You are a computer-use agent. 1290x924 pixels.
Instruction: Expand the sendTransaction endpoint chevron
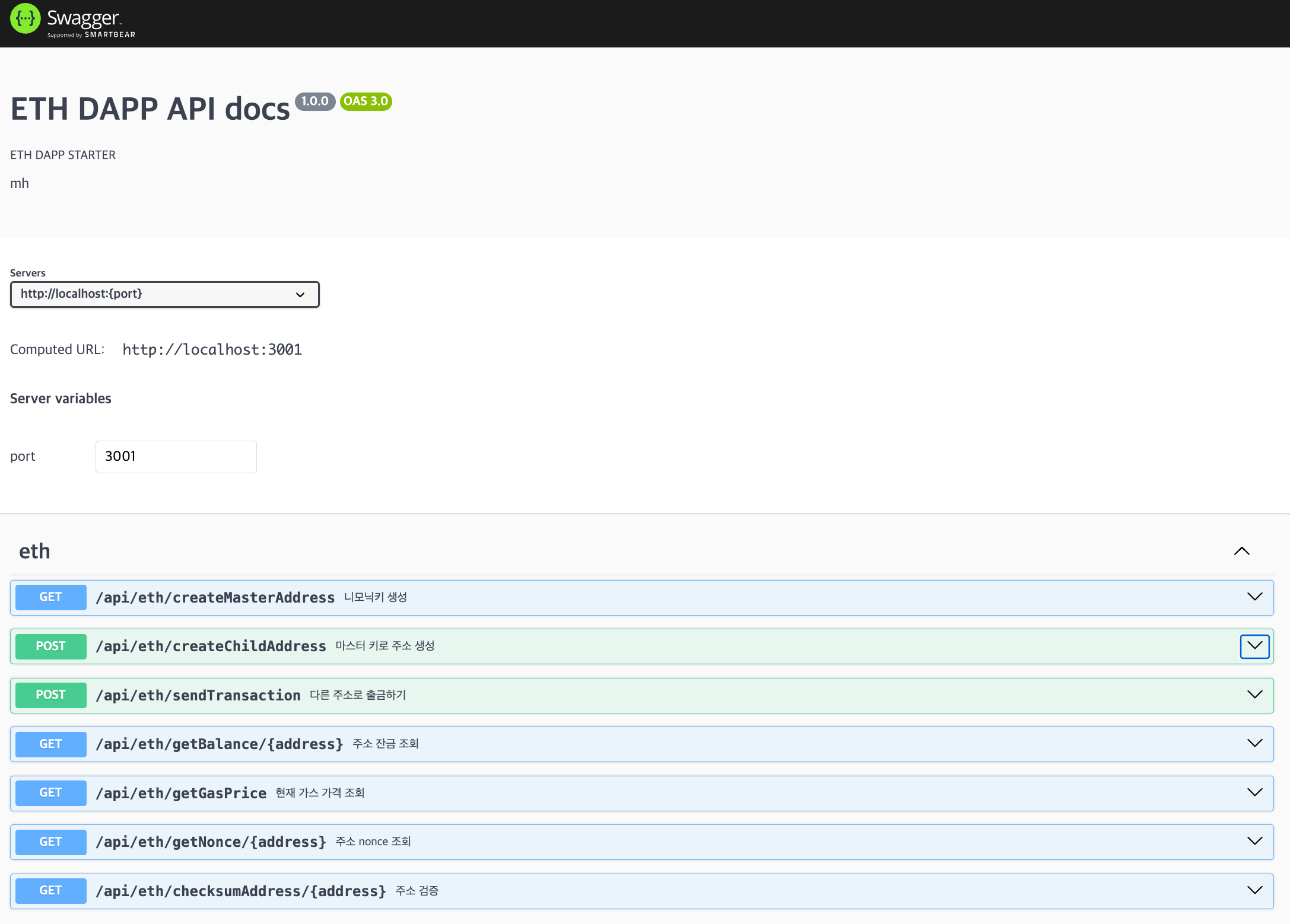point(1254,695)
